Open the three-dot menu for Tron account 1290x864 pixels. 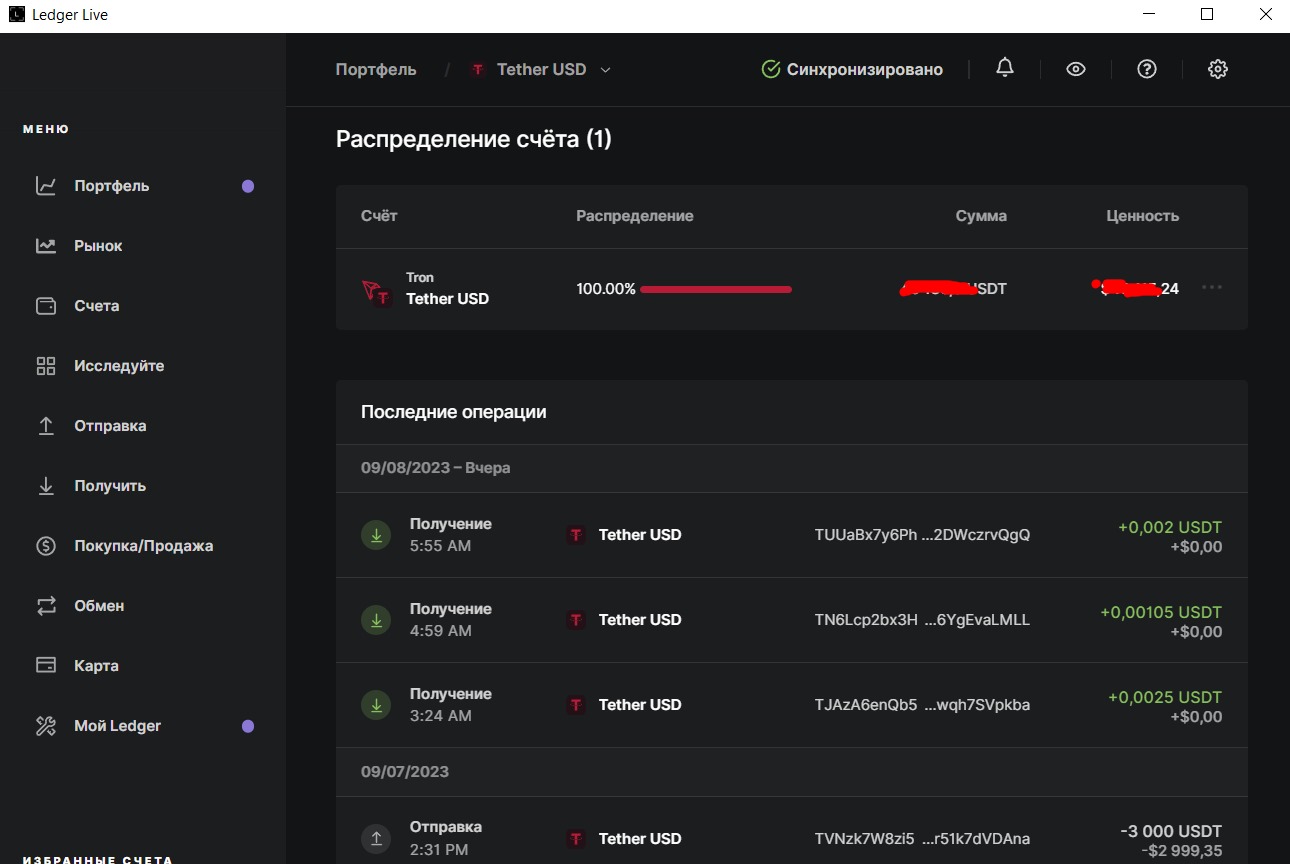pyautogui.click(x=1212, y=288)
